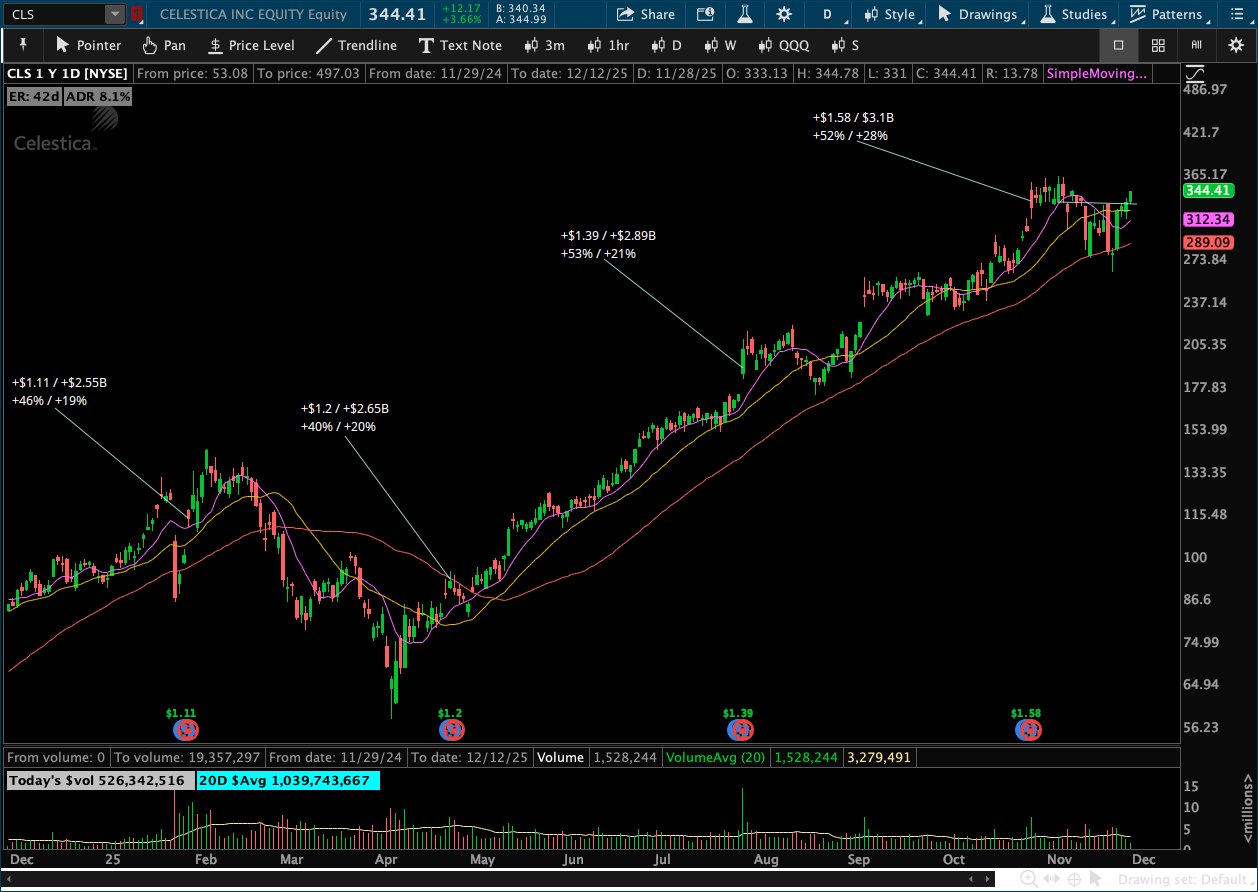This screenshot has width=1258, height=892.
Task: Open the Style dropdown menu
Action: (892, 14)
